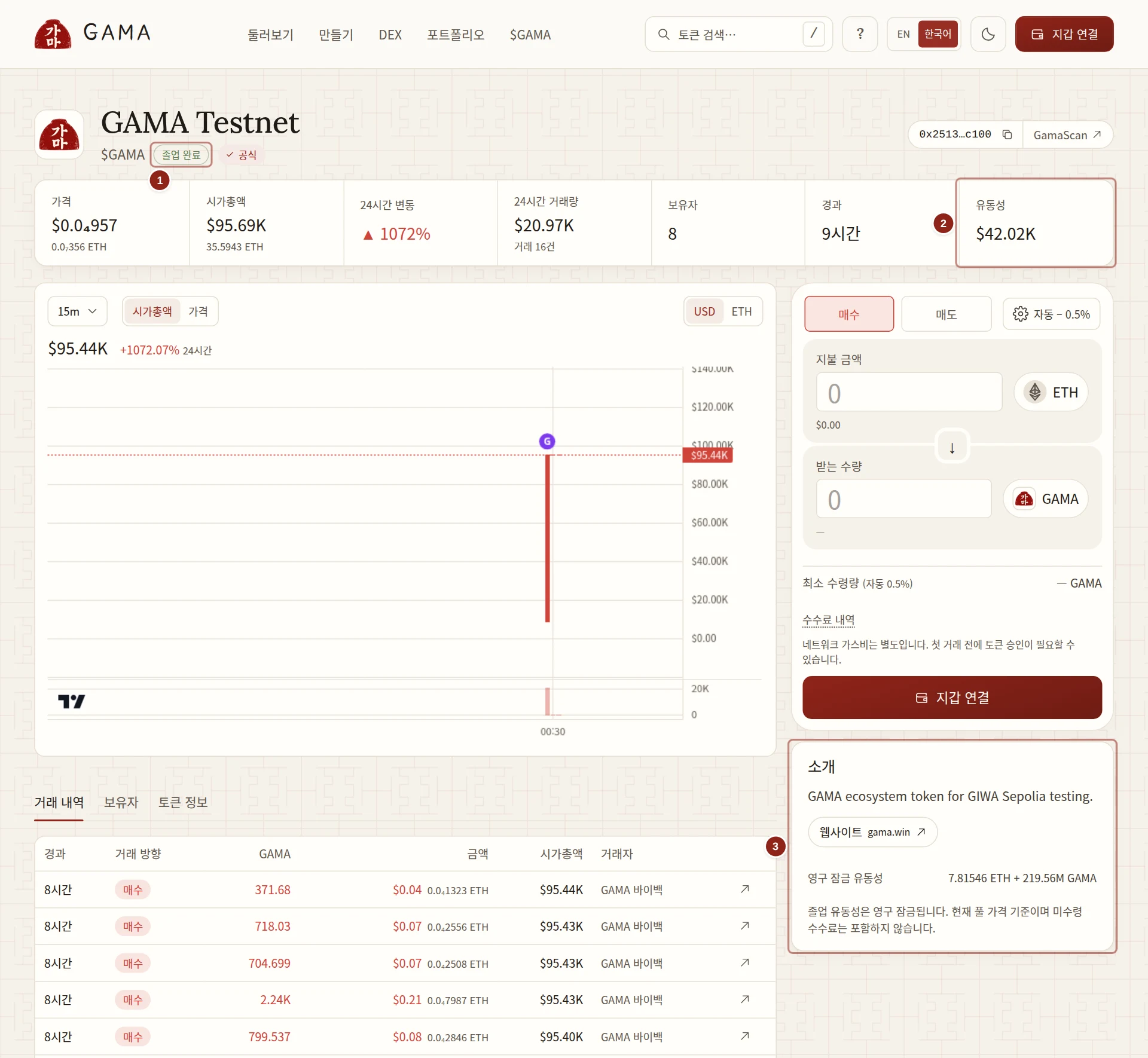Image resolution: width=1148 pixels, height=1058 pixels.
Task: Open transaction link for the 371.68 GAMA trade
Action: (745, 889)
